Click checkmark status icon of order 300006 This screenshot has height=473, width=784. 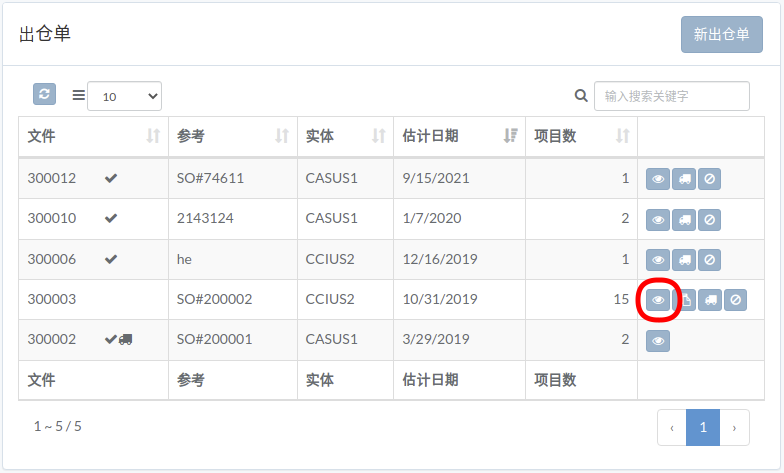pos(111,259)
